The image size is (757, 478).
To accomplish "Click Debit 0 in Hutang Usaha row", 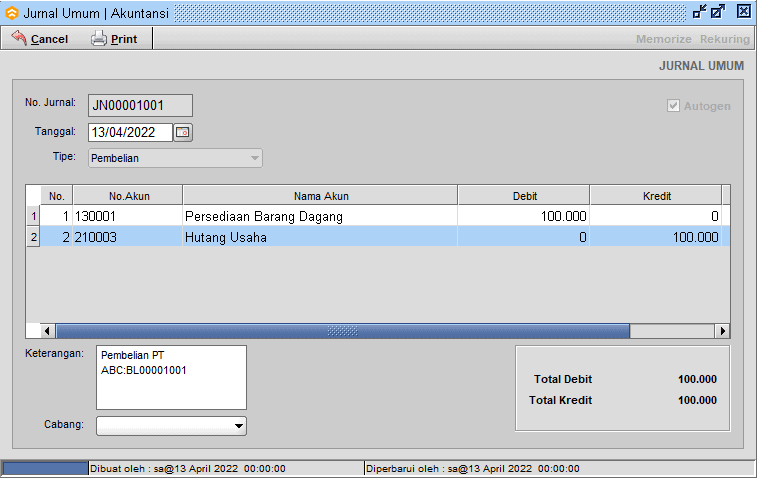I will 523,237.
